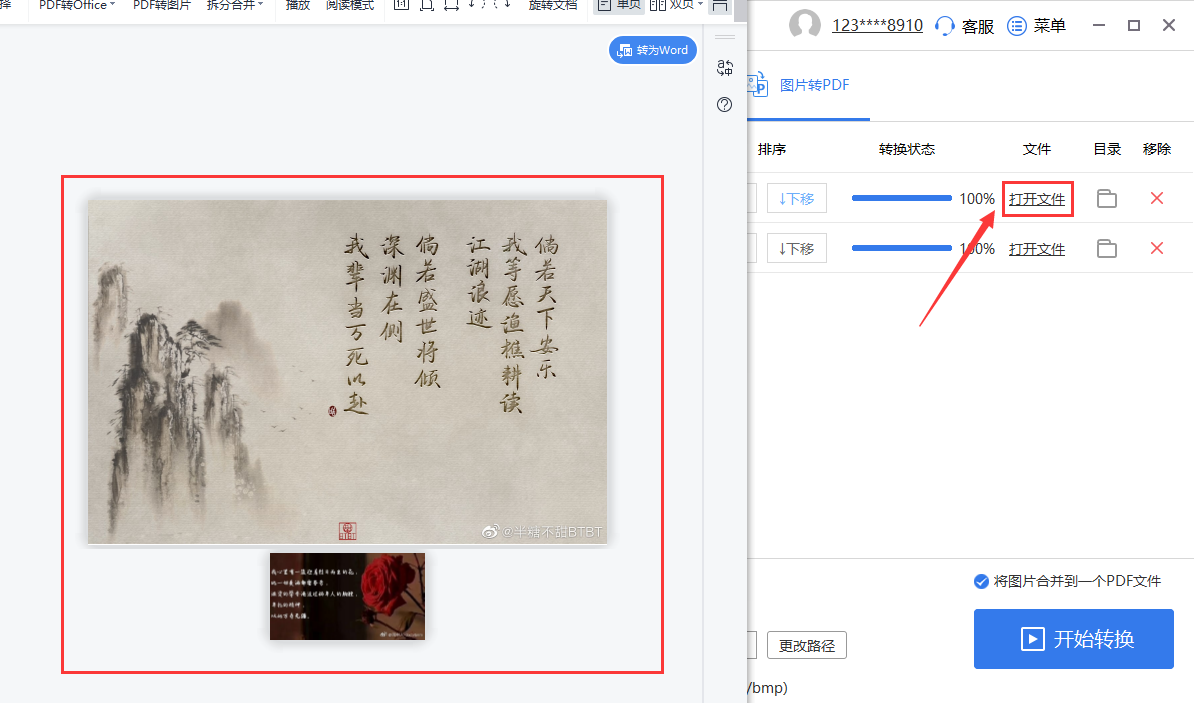
Task: Select 单页 single page view
Action: (620, 5)
